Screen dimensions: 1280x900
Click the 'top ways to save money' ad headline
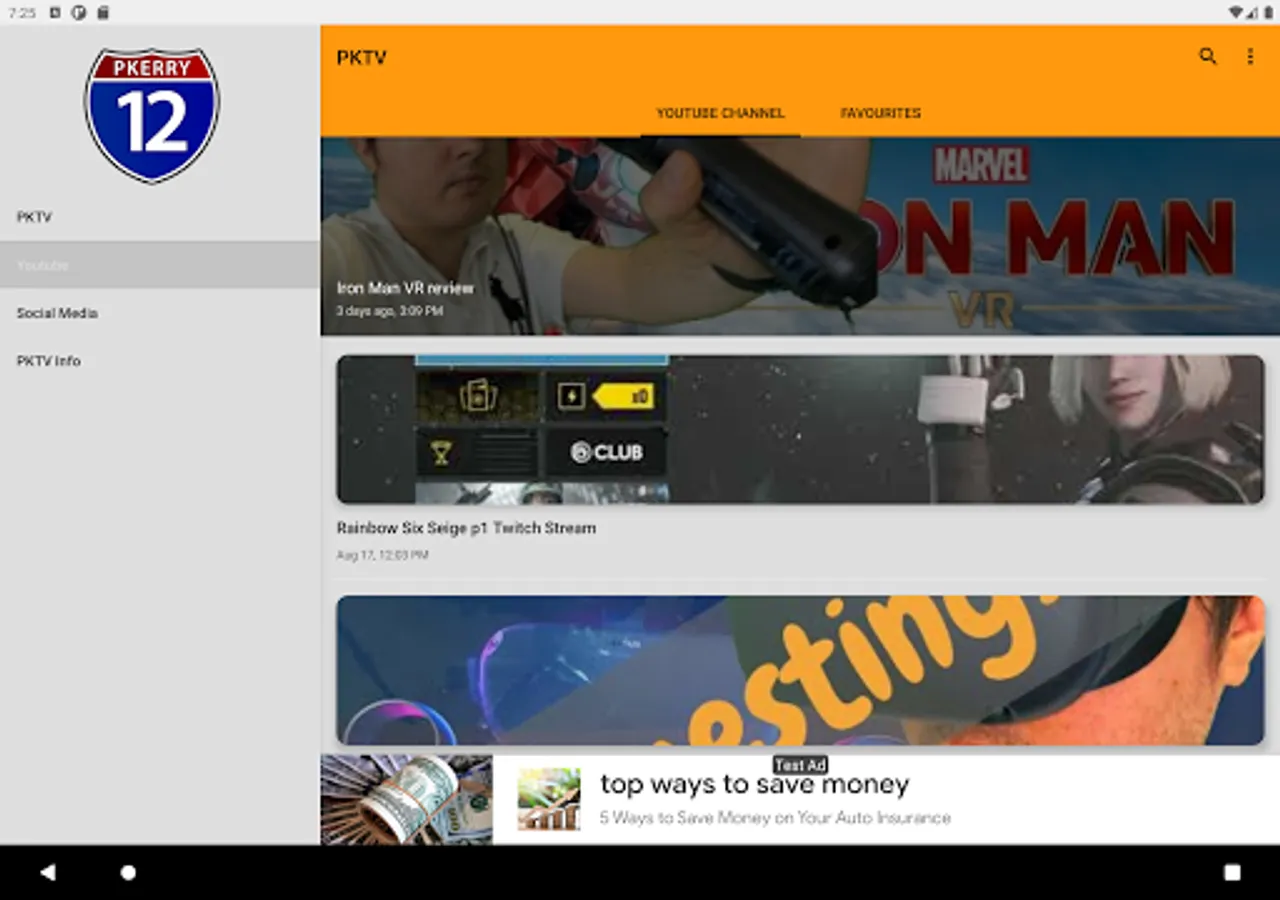[755, 785]
